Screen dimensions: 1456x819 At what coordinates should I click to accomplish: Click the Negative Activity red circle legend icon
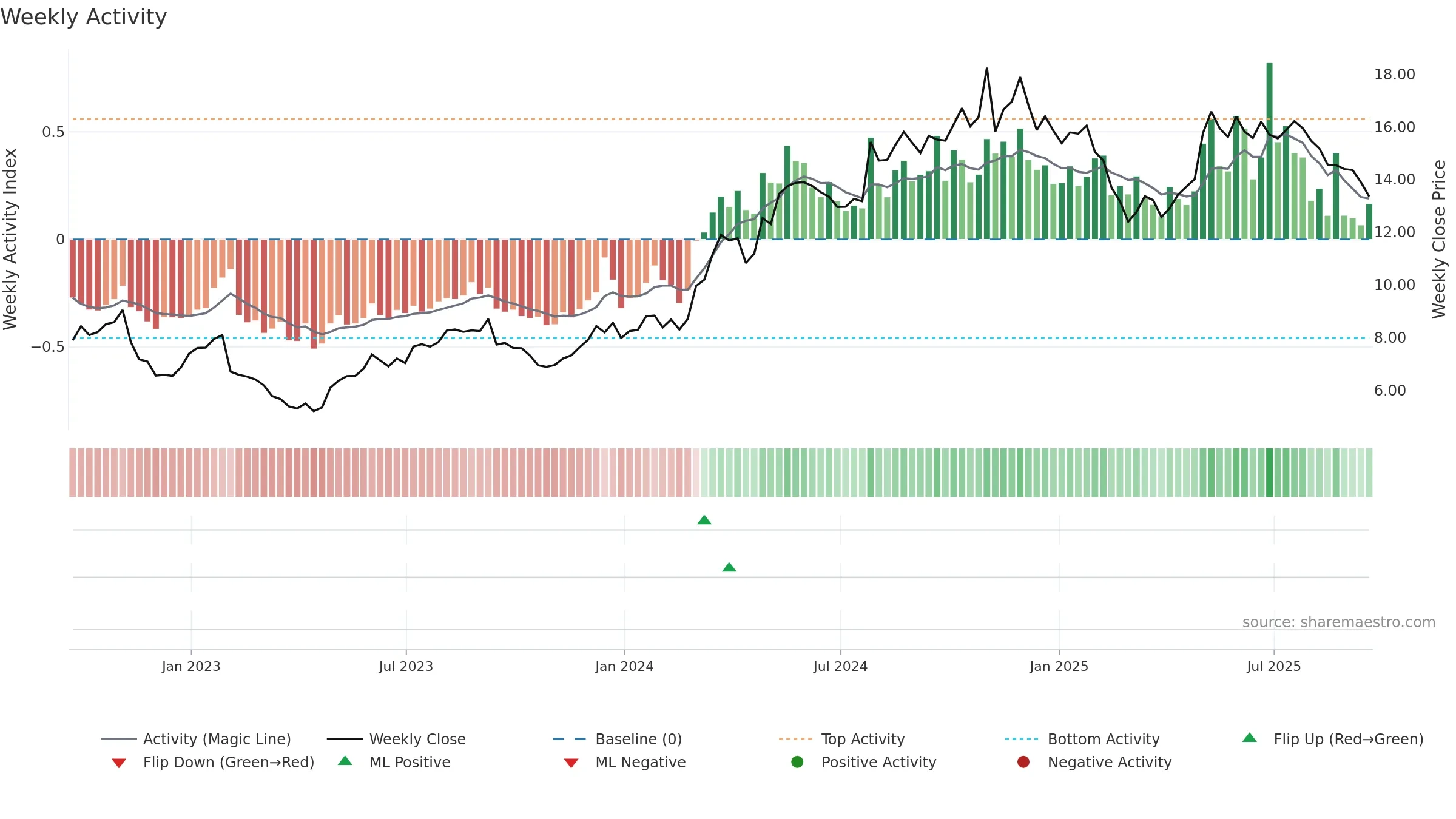pyautogui.click(x=1023, y=762)
